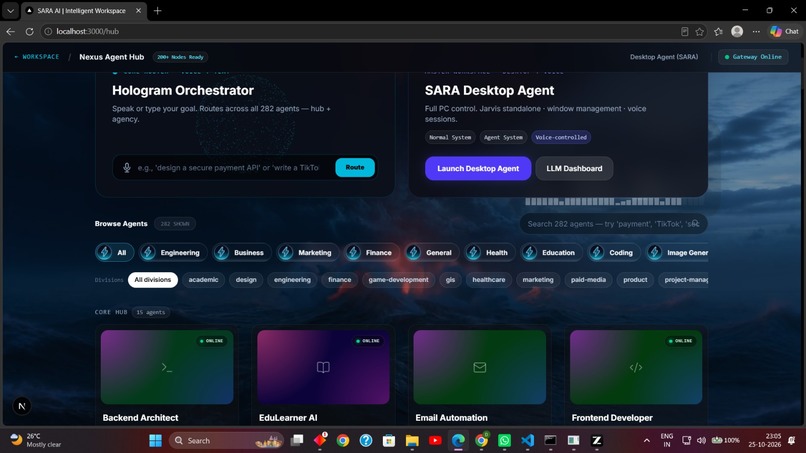Close the SARA AI browser tab
This screenshot has height=453, width=806.
point(138,10)
